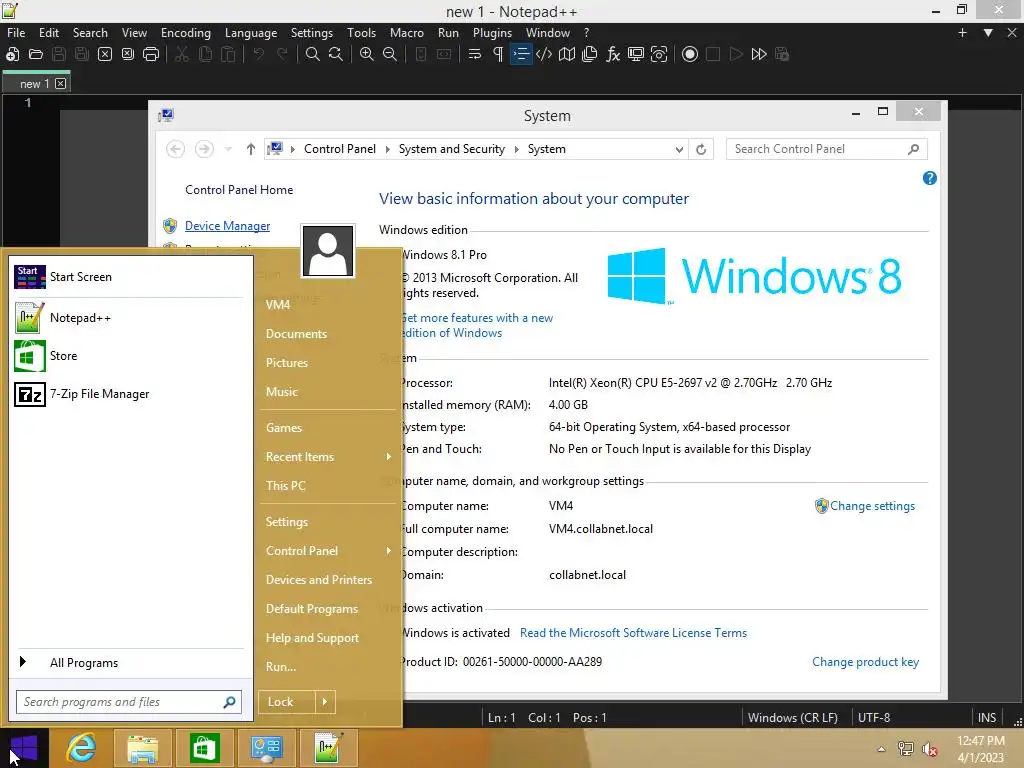Open 'Read the Microsoft Software License Terms'
Viewport: 1024px width, 768px height.
pyautogui.click(x=633, y=633)
